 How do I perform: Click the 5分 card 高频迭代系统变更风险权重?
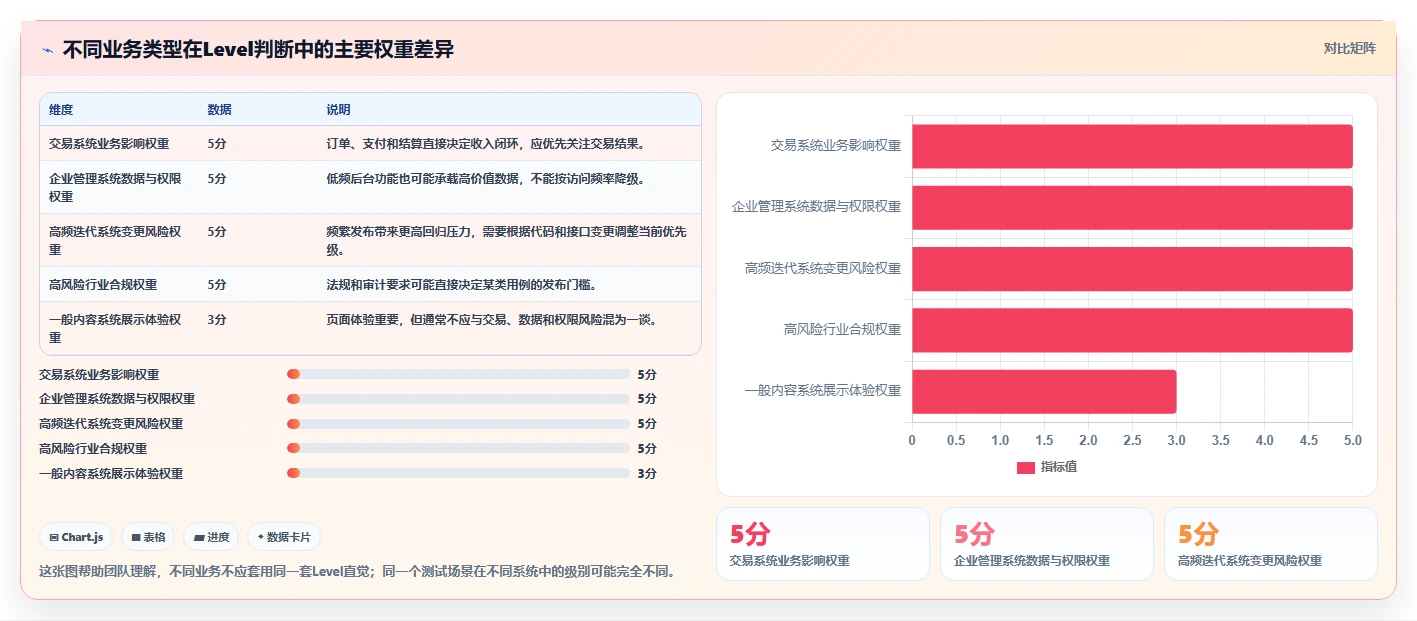point(1271,544)
